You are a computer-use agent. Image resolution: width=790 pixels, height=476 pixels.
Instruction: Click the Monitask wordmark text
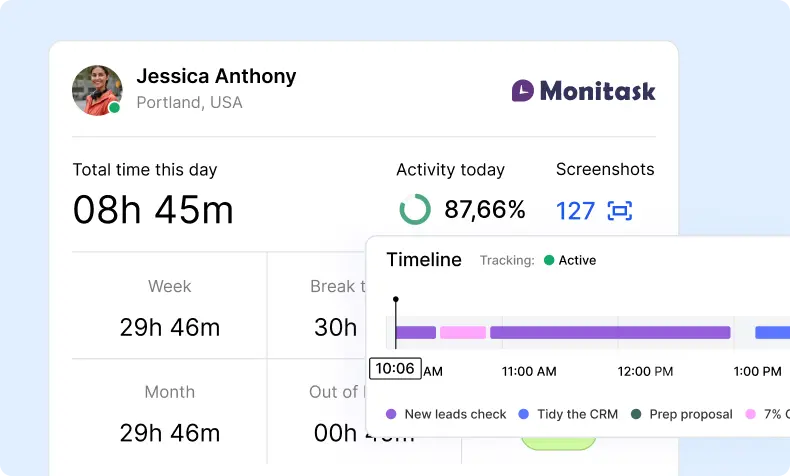(598, 91)
